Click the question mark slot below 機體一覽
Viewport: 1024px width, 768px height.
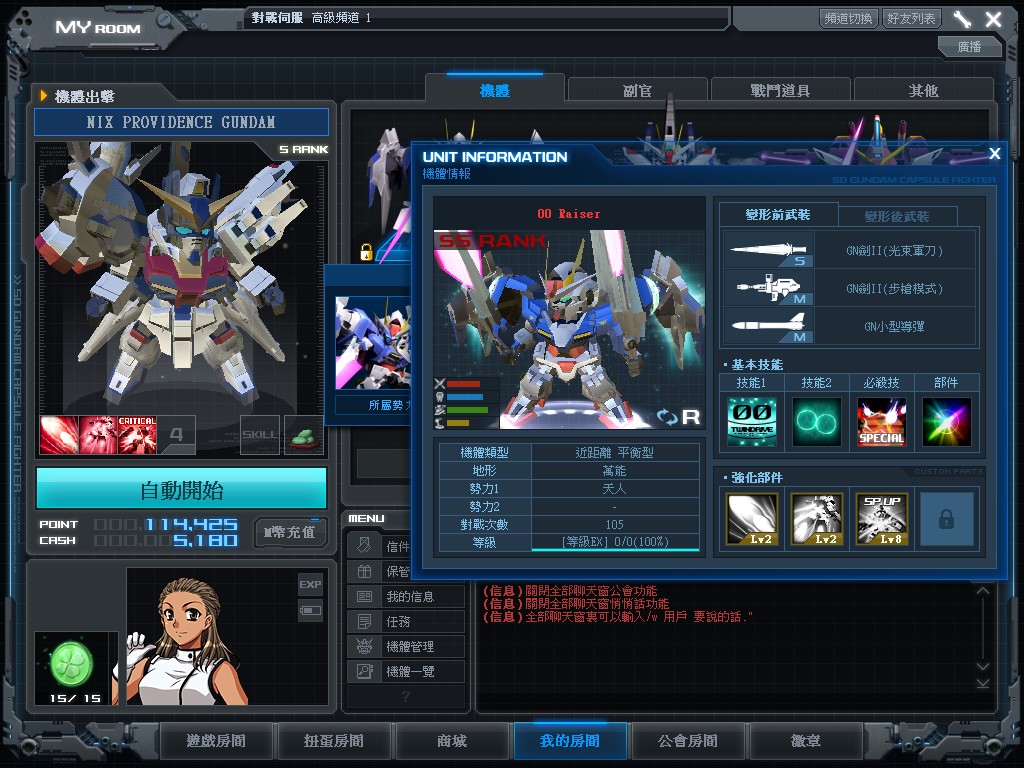(406, 696)
